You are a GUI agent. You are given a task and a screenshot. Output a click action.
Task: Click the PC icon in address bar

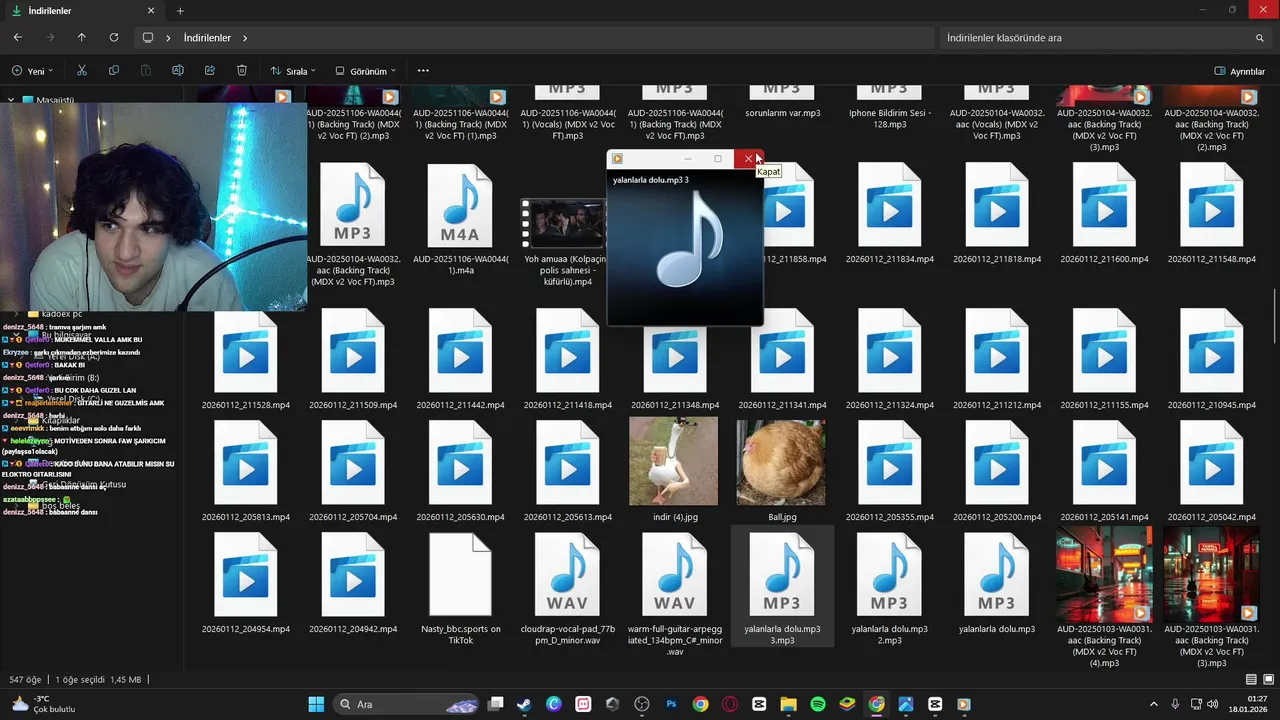coord(148,38)
